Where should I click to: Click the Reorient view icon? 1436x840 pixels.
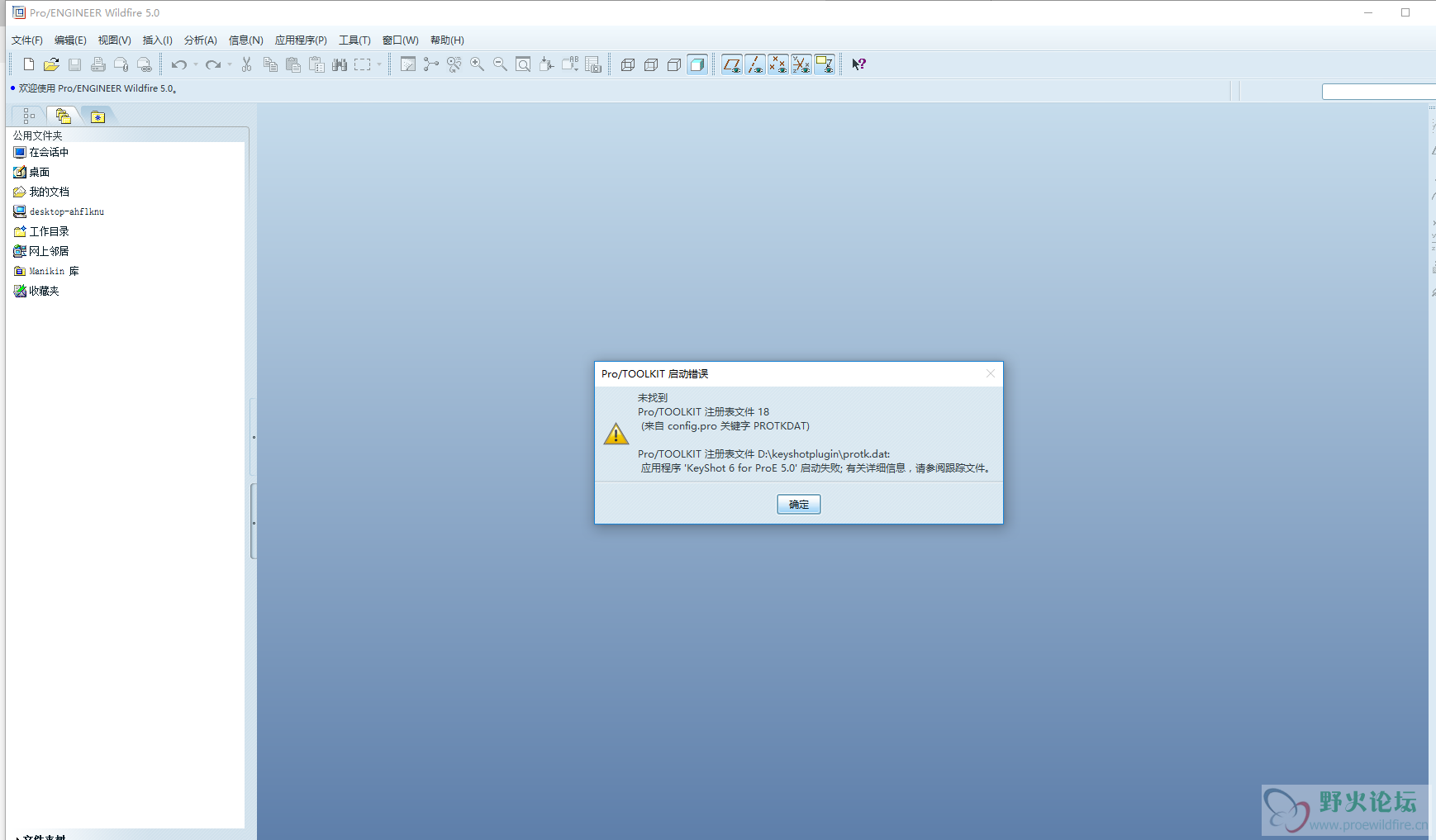tap(547, 64)
